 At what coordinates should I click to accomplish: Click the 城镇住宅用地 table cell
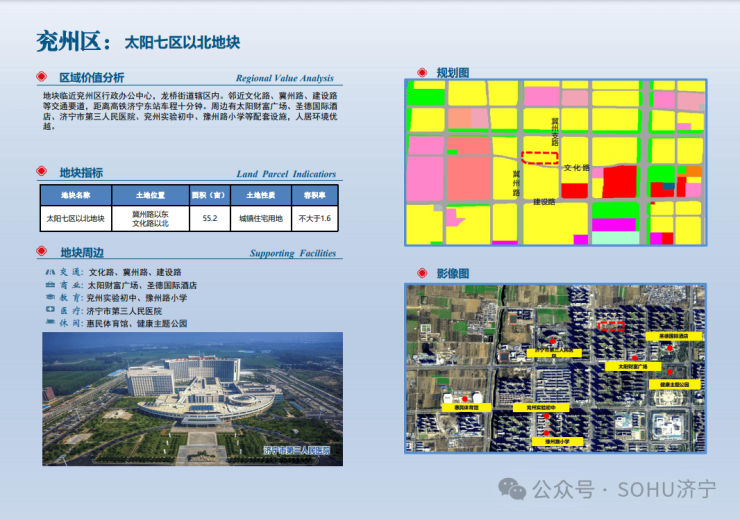261,218
